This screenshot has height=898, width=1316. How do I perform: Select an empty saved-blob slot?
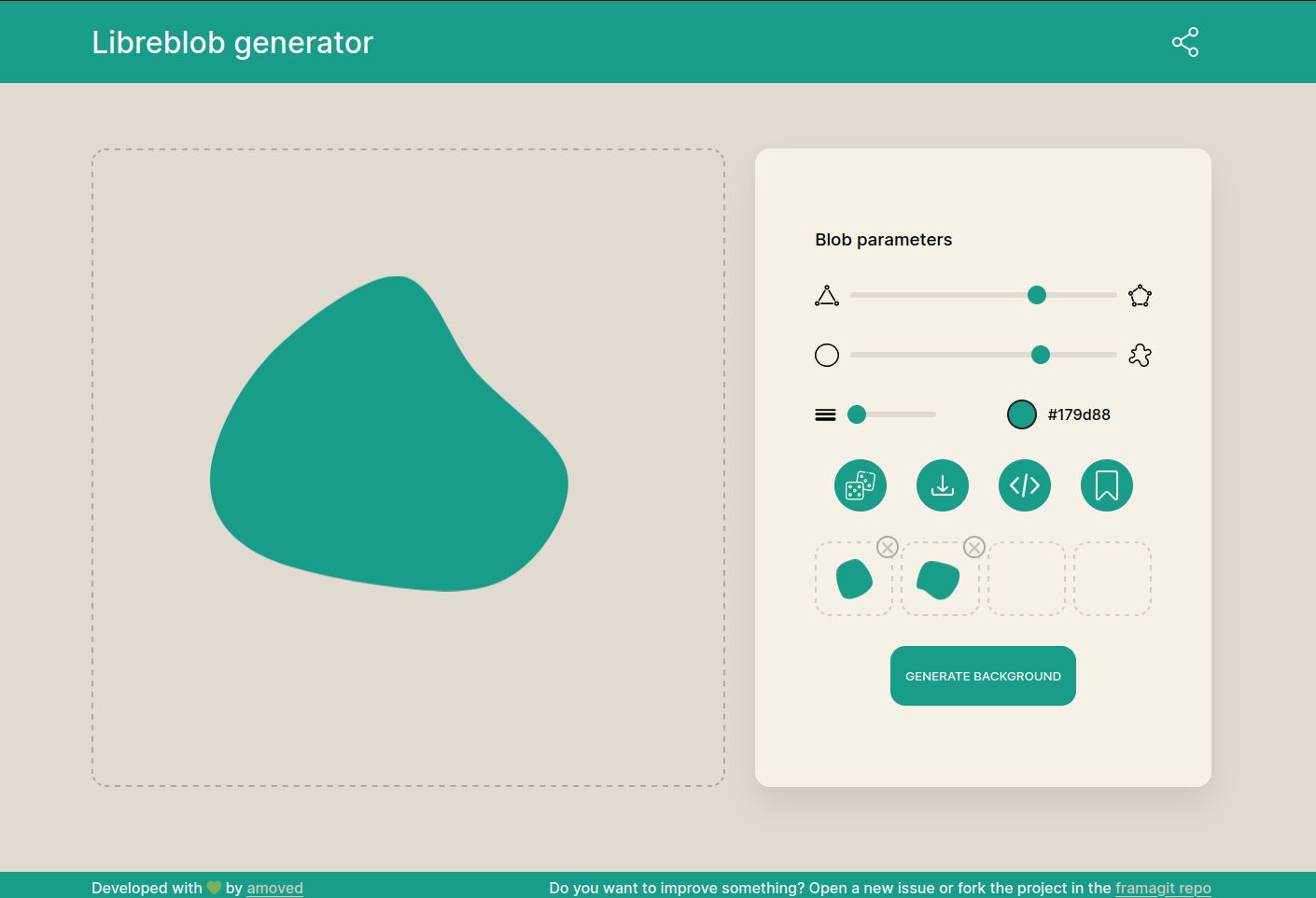point(1026,578)
